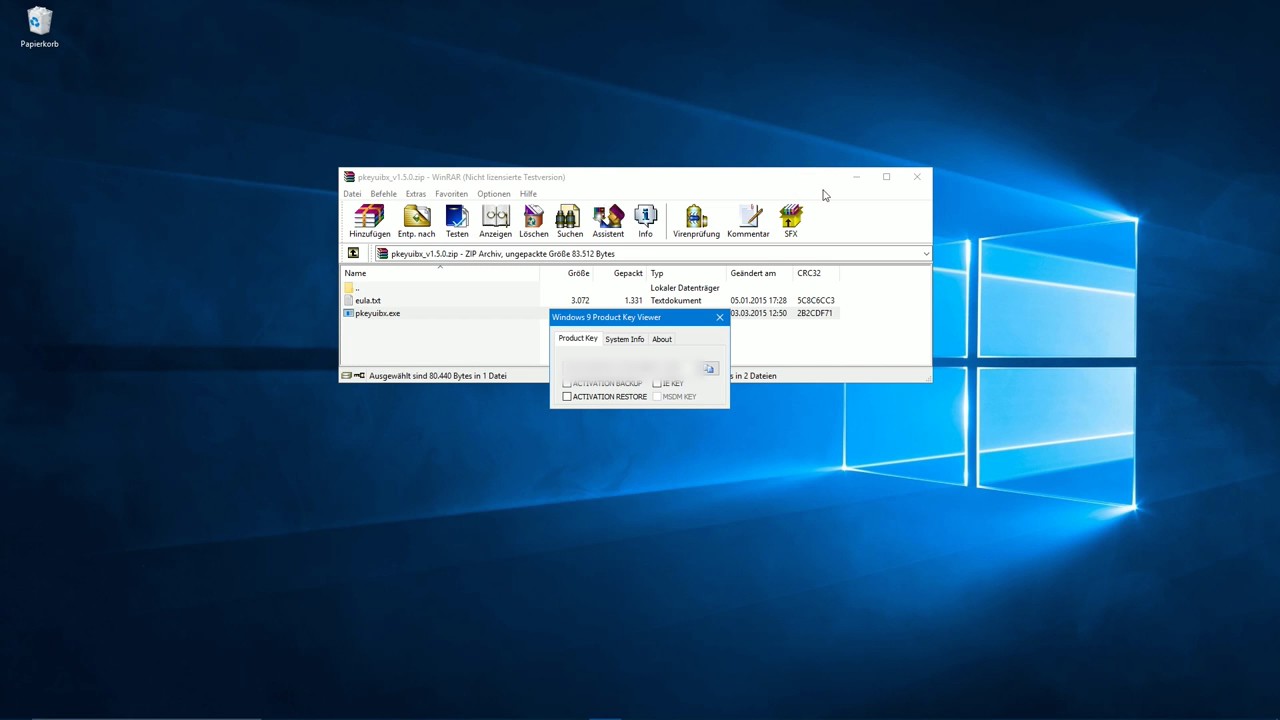
Task: Open the Datei menu
Action: tap(352, 194)
